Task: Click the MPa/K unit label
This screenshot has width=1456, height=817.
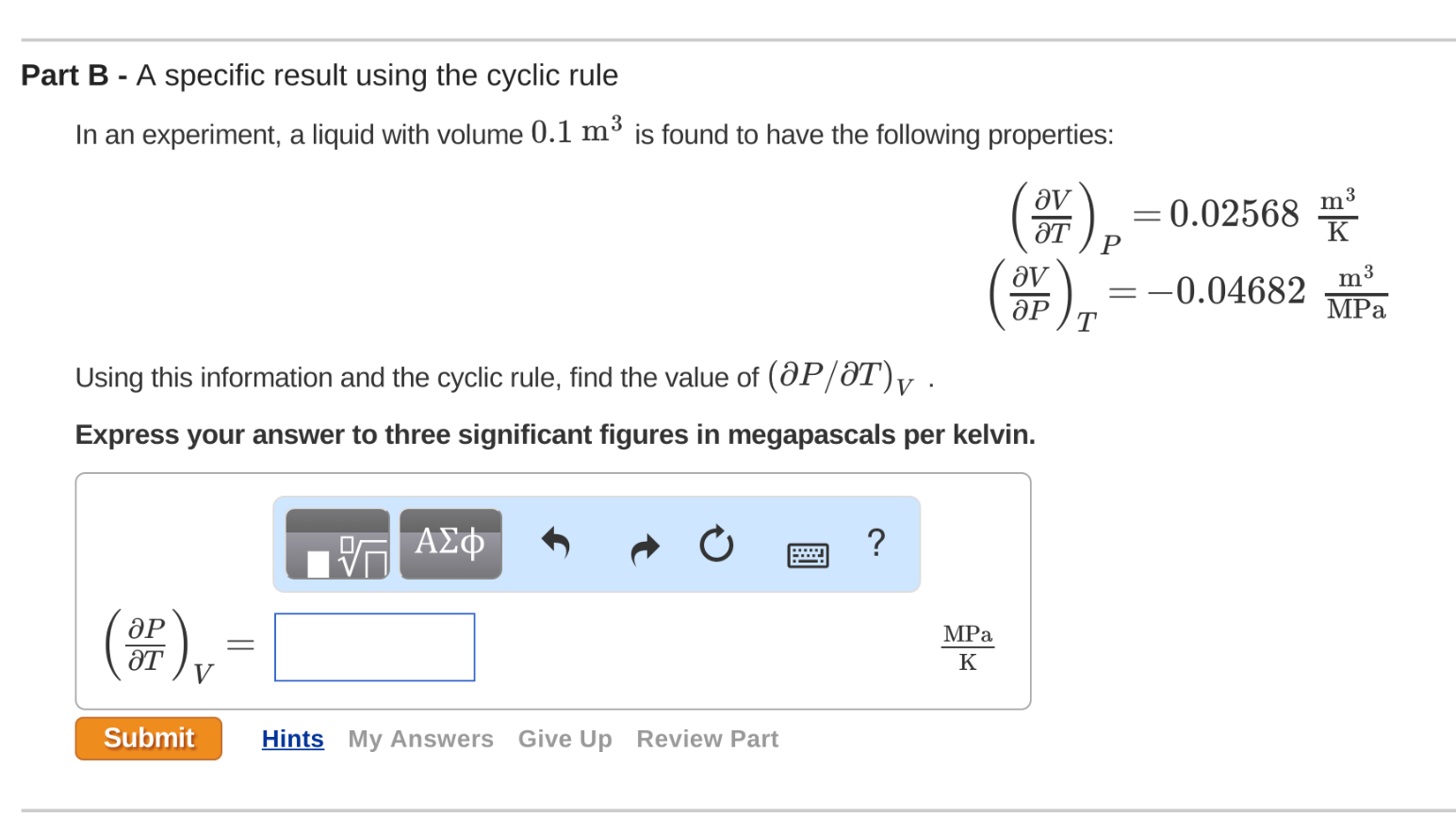Action: (967, 646)
